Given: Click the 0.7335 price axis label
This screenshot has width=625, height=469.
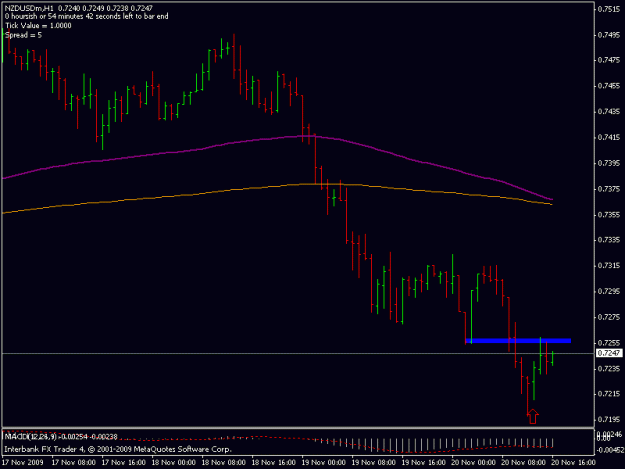Looking at the screenshot, I should [609, 240].
